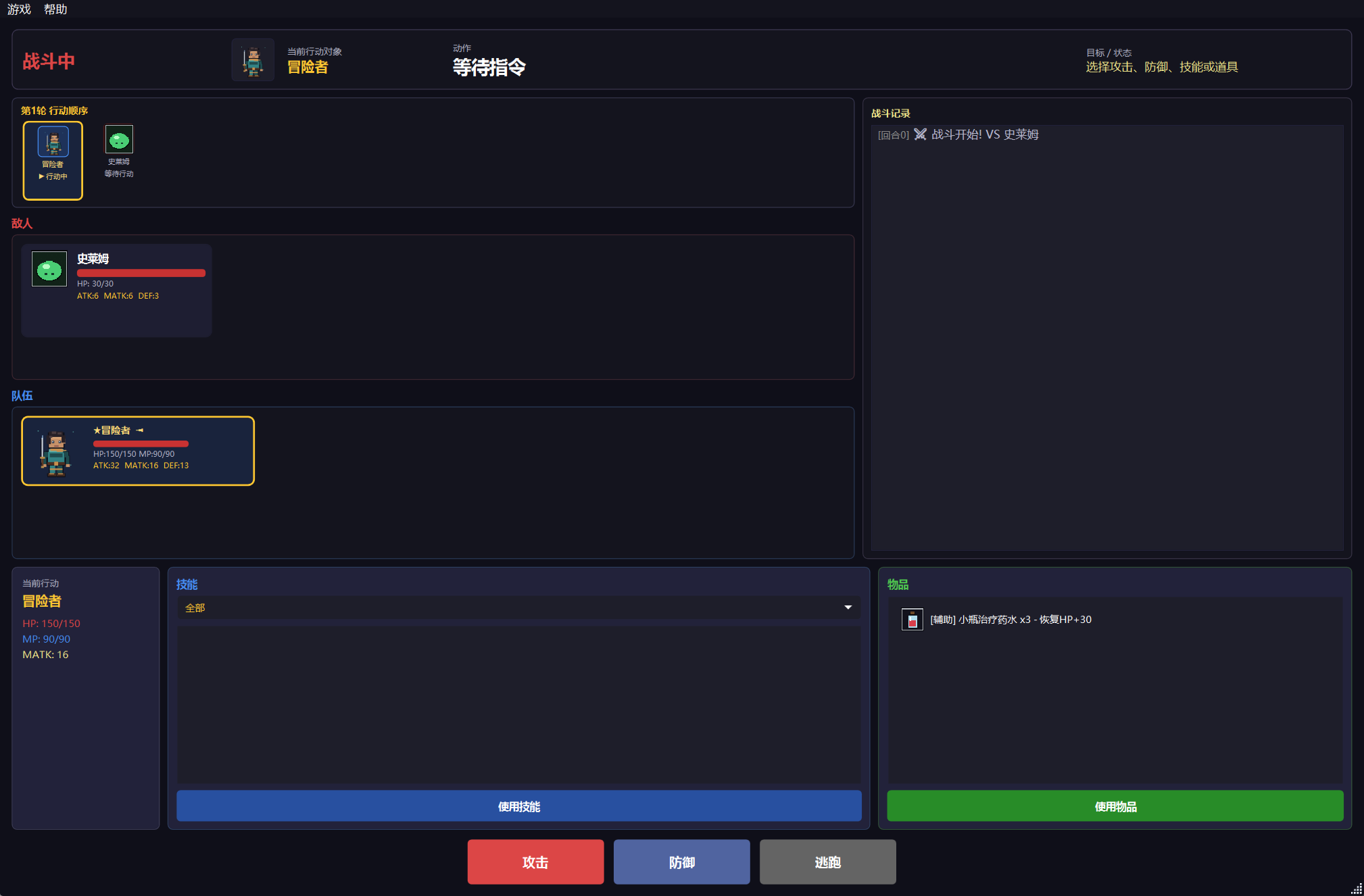Click the 等待指令 action text
The height and width of the screenshot is (896, 1364).
(x=489, y=68)
